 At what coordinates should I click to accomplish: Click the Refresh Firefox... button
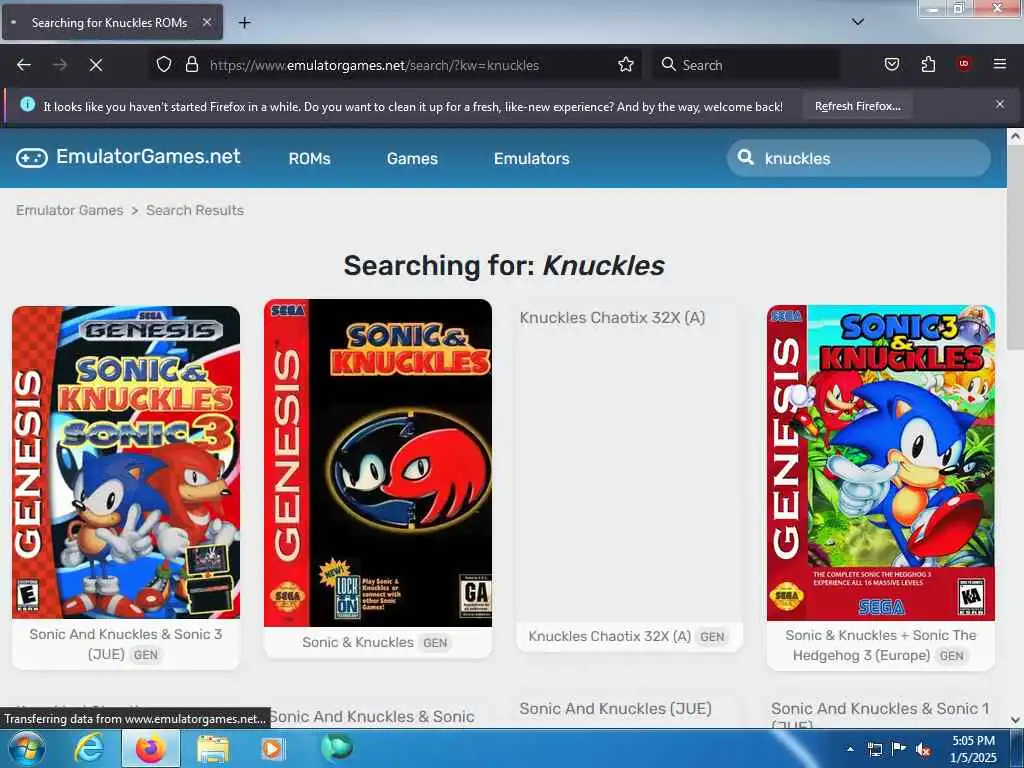click(857, 106)
